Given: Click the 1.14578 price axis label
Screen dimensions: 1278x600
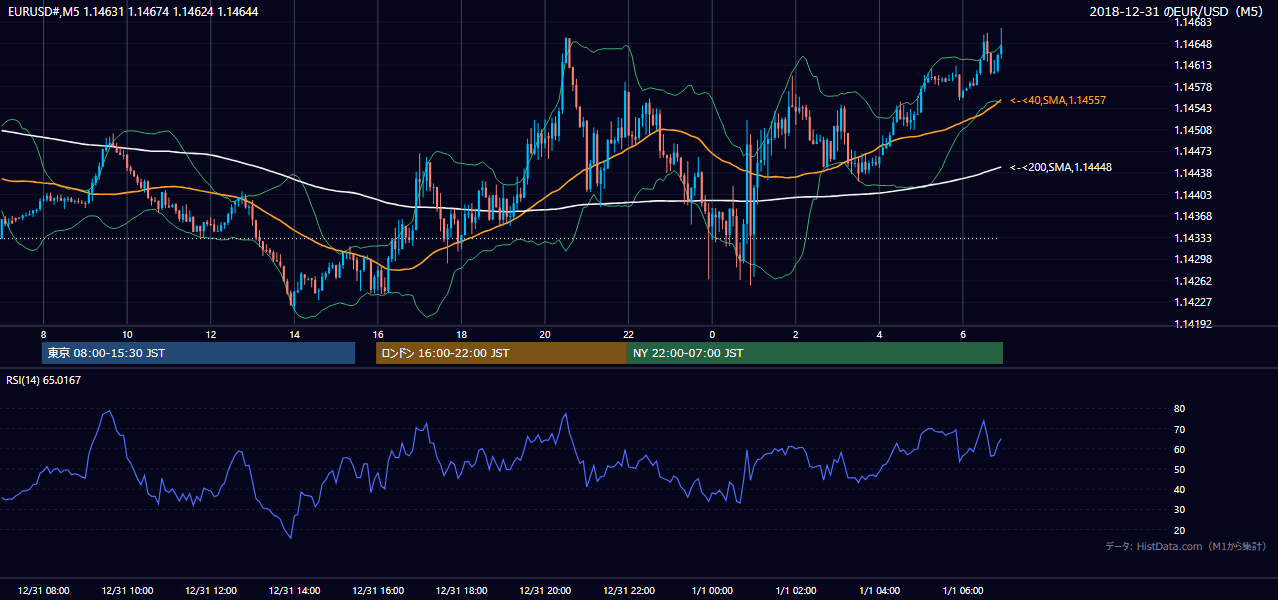Looking at the screenshot, I should coord(1193,87).
